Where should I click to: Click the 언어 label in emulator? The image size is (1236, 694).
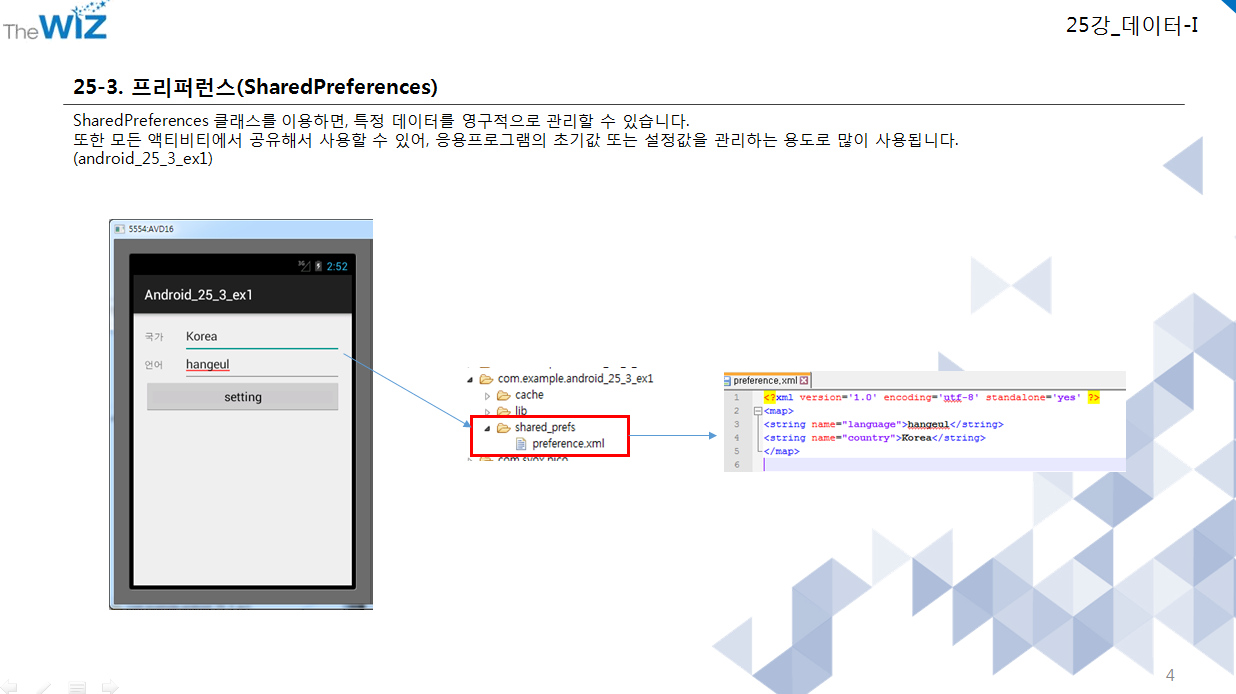pyautogui.click(x=154, y=365)
